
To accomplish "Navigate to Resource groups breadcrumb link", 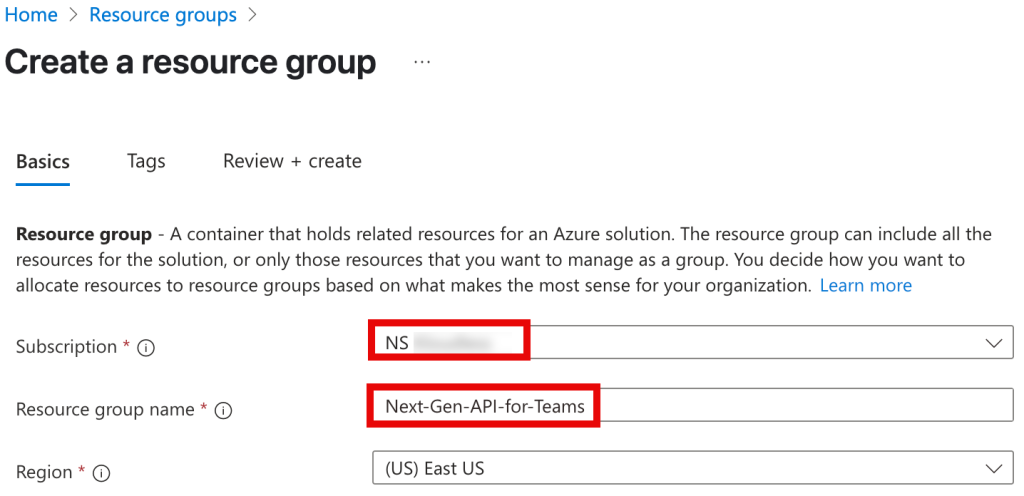I will click(163, 15).
